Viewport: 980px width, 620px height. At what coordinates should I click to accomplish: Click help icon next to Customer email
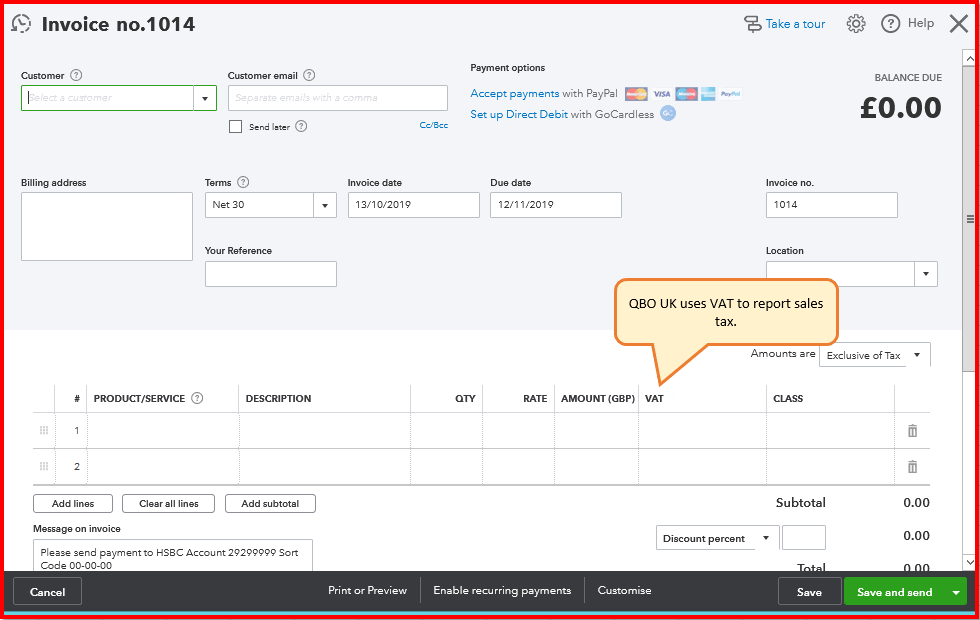tap(309, 75)
